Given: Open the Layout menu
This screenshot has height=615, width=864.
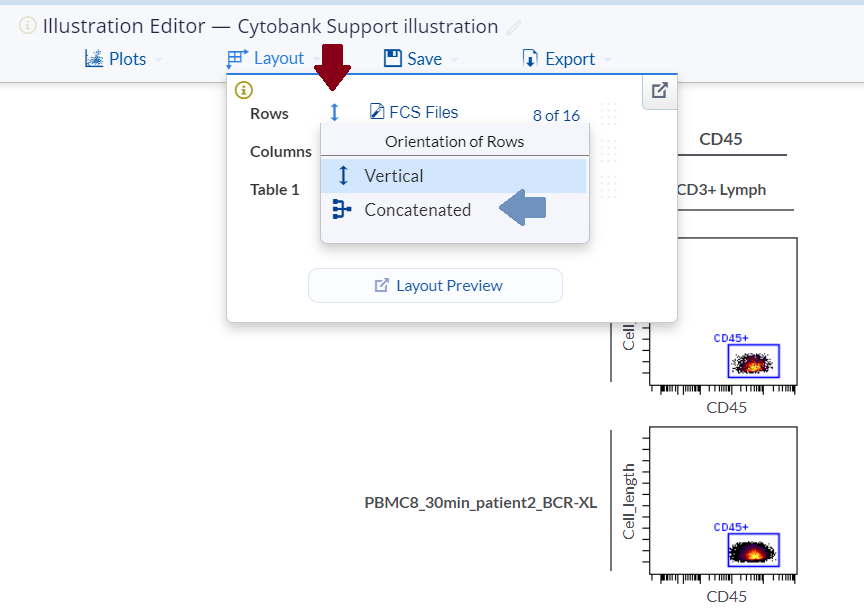Looking at the screenshot, I should 266,59.
